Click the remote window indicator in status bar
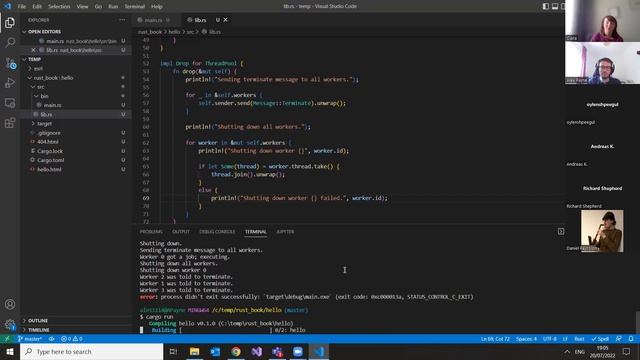 7,339
